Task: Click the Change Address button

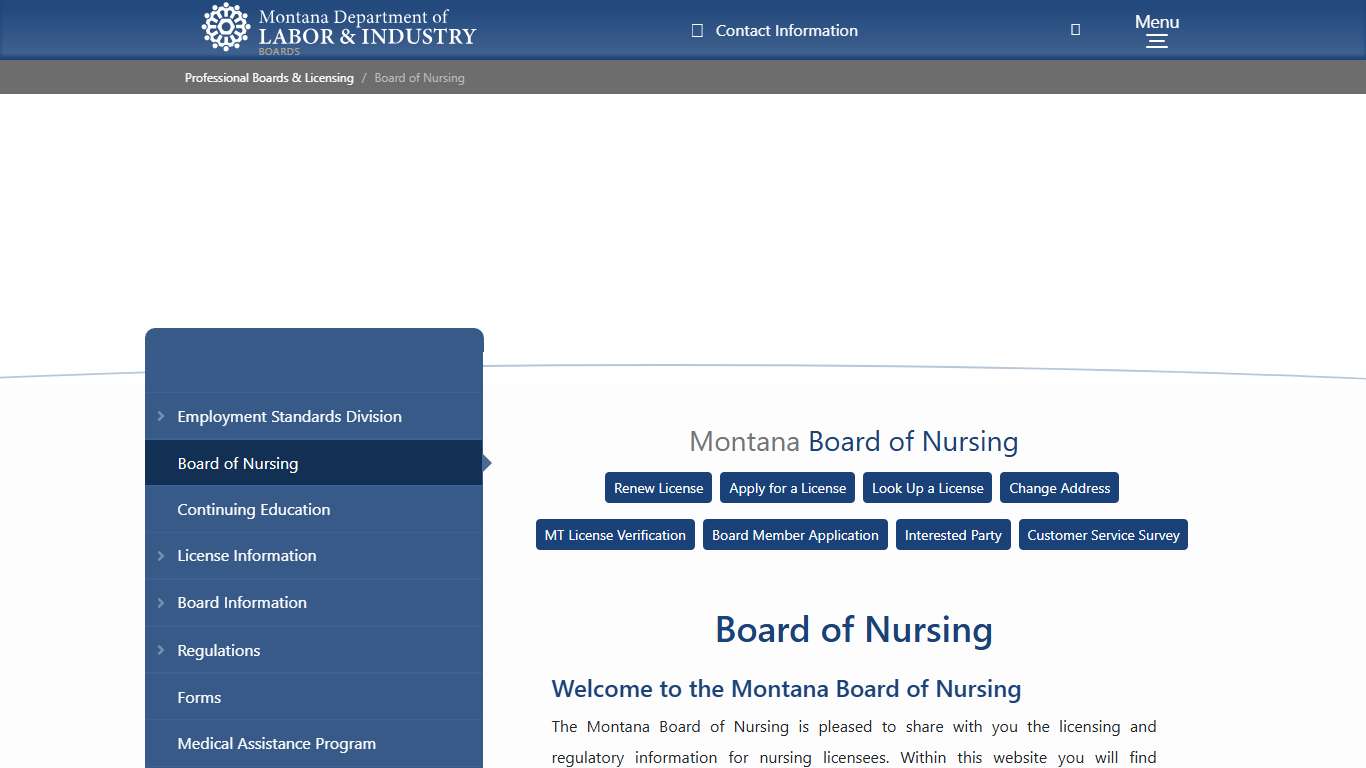Action: 1059,487
